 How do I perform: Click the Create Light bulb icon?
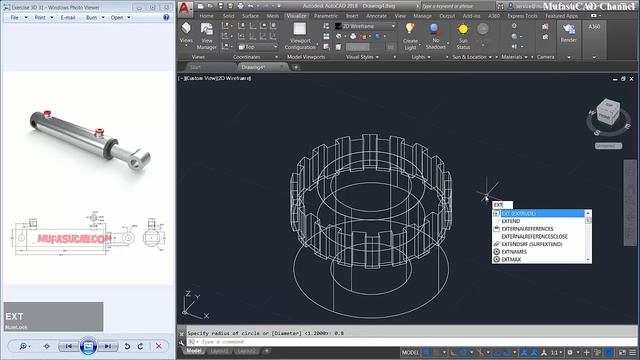[410, 28]
